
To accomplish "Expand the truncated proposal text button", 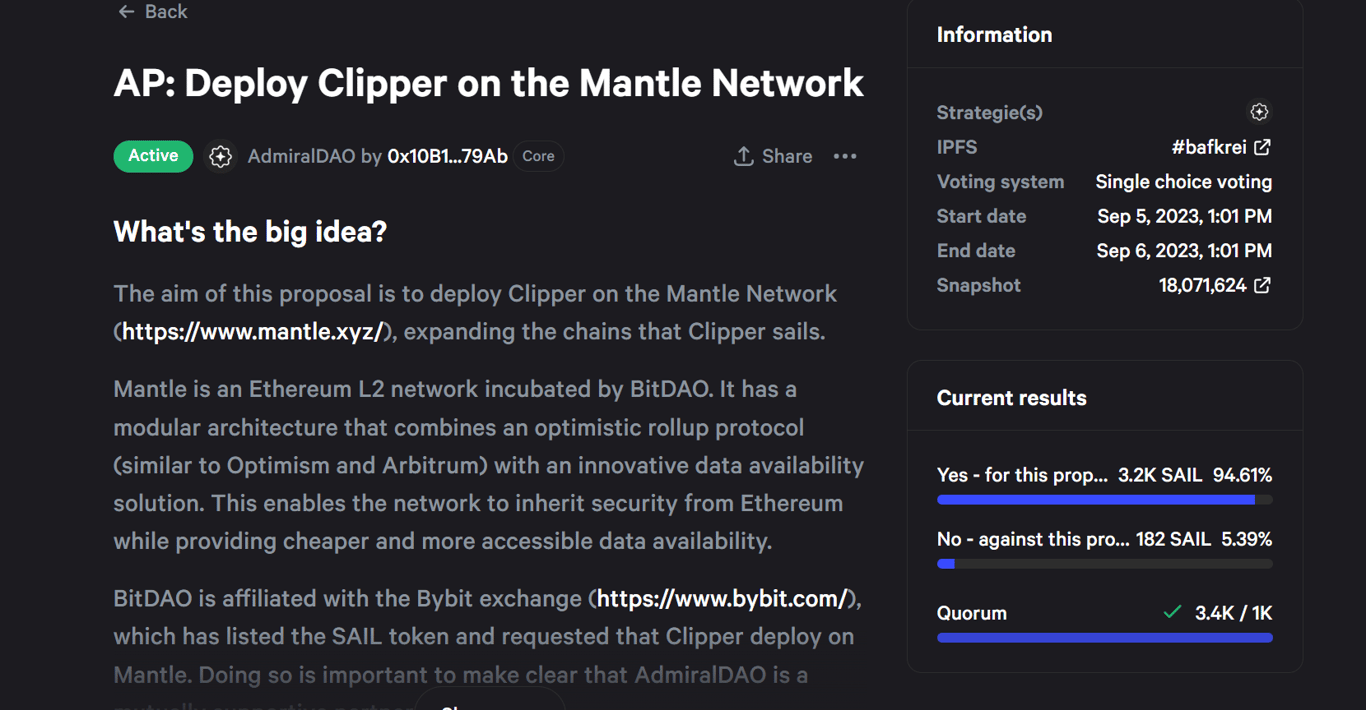I will pyautogui.click(x=490, y=700).
